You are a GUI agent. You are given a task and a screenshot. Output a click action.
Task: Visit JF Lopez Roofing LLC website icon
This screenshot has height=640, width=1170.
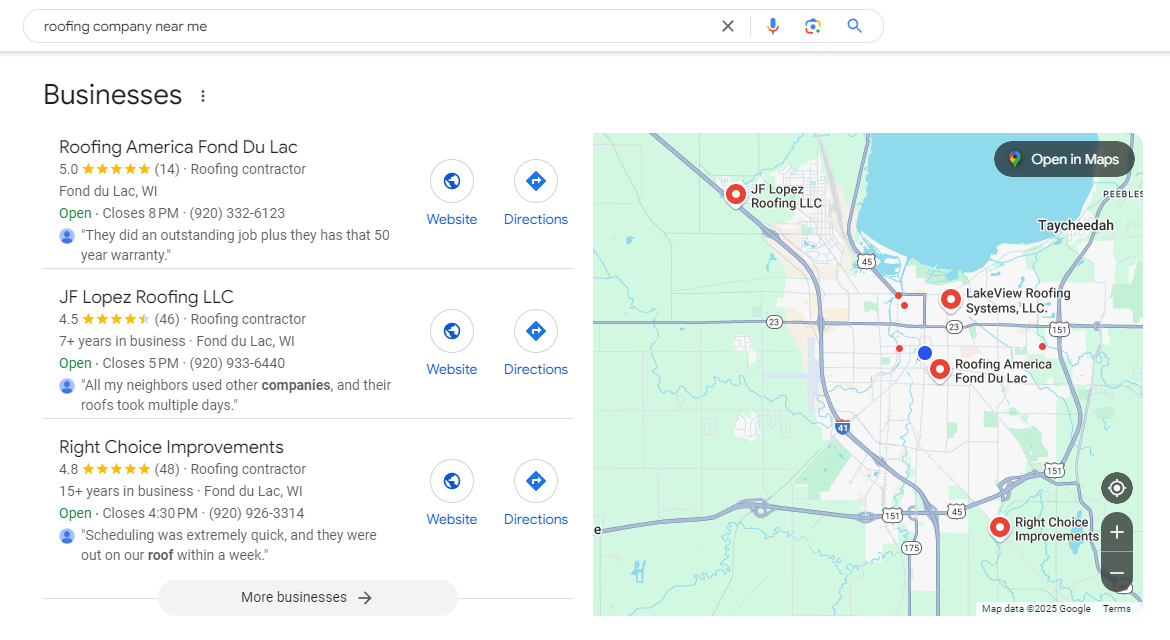451,331
